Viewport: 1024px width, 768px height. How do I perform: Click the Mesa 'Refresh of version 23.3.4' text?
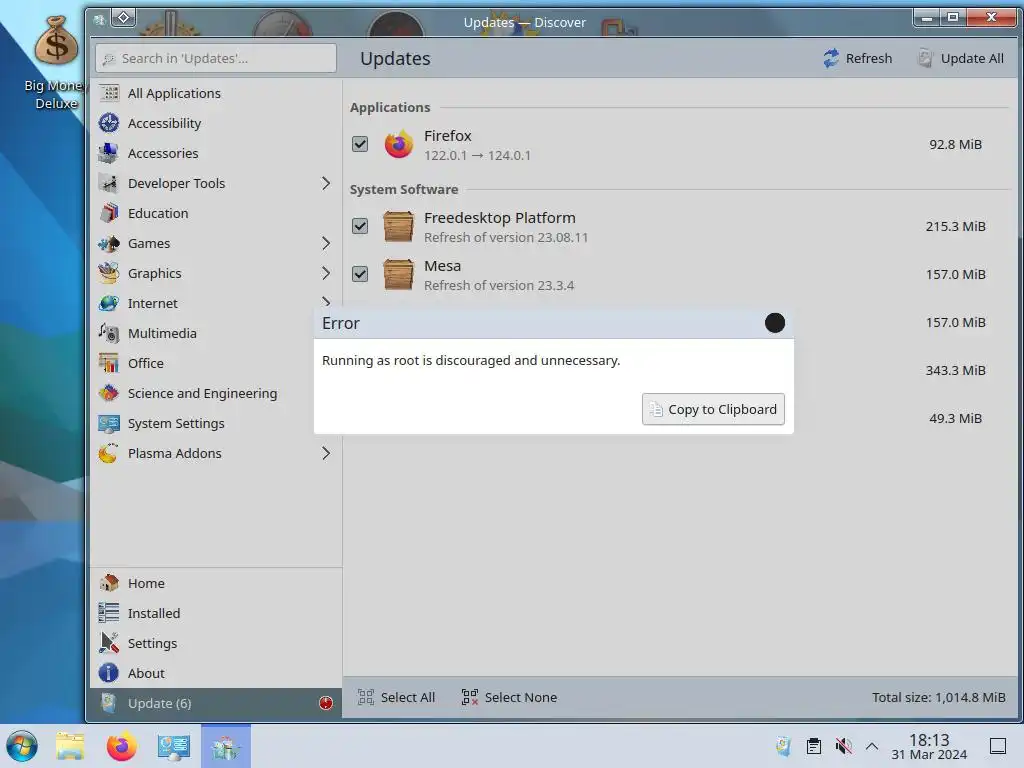[499, 285]
